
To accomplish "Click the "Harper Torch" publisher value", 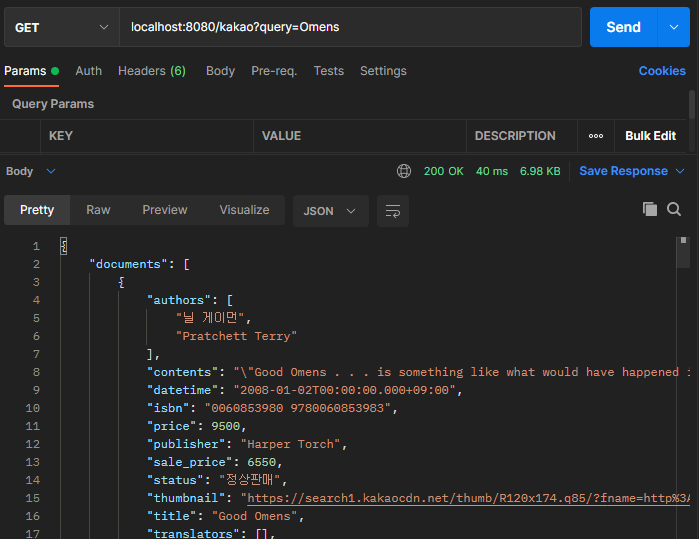I will coord(291,444).
